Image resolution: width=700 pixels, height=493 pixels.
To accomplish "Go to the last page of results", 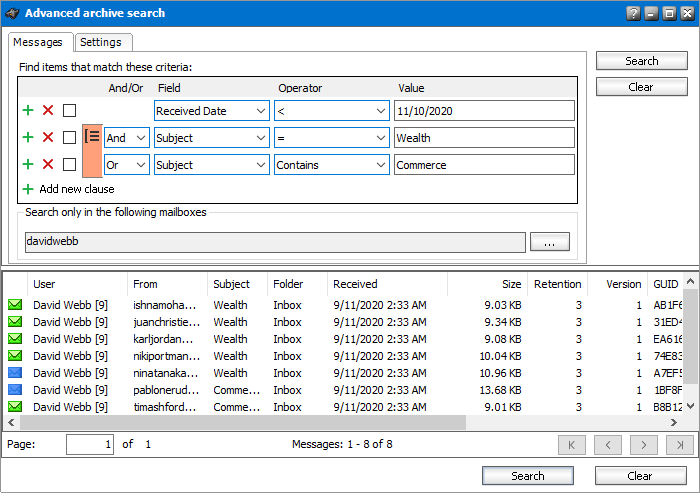I will pyautogui.click(x=679, y=445).
